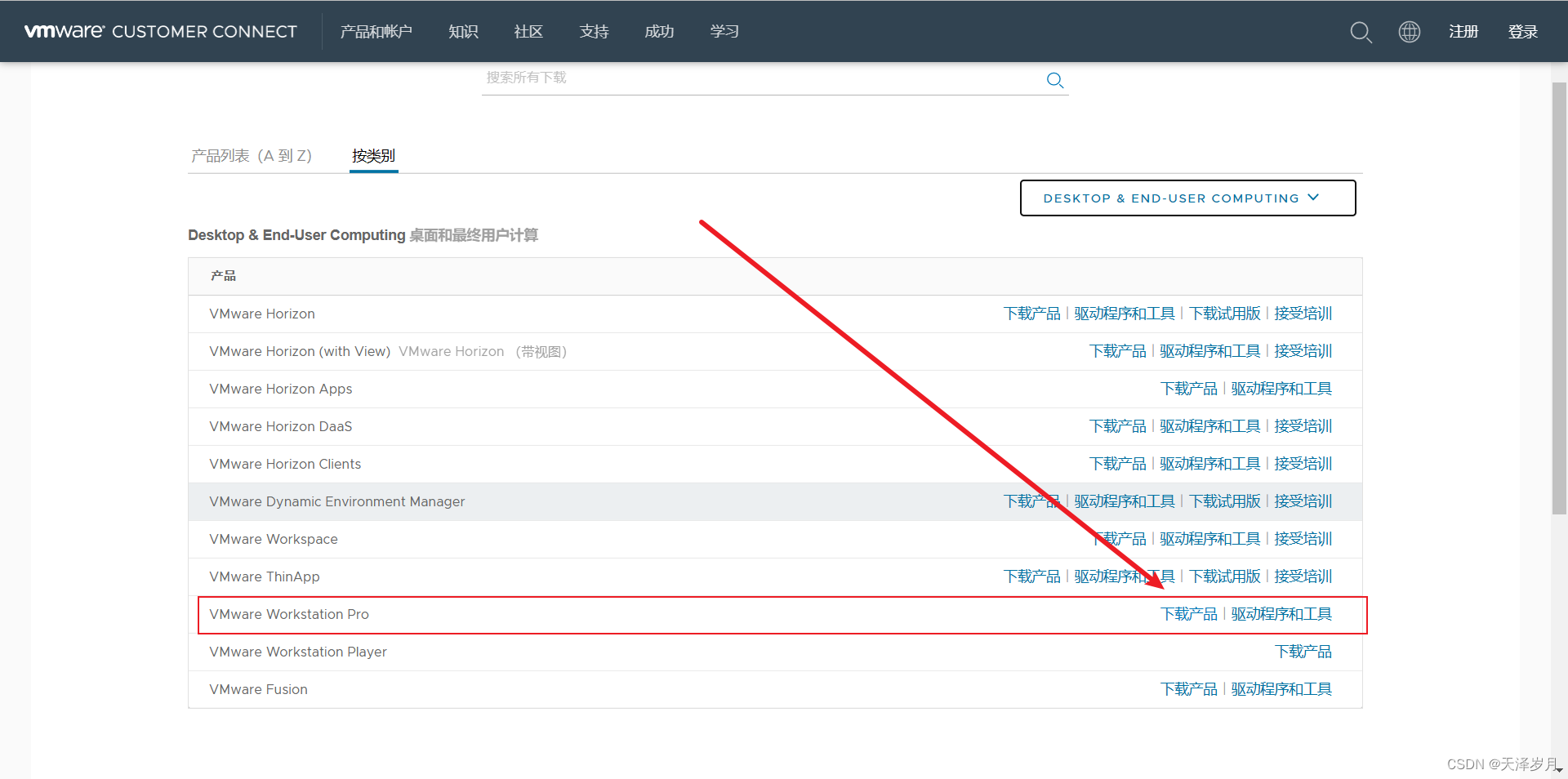Click 下载产品 for VMware Workstation Pro

1189,614
